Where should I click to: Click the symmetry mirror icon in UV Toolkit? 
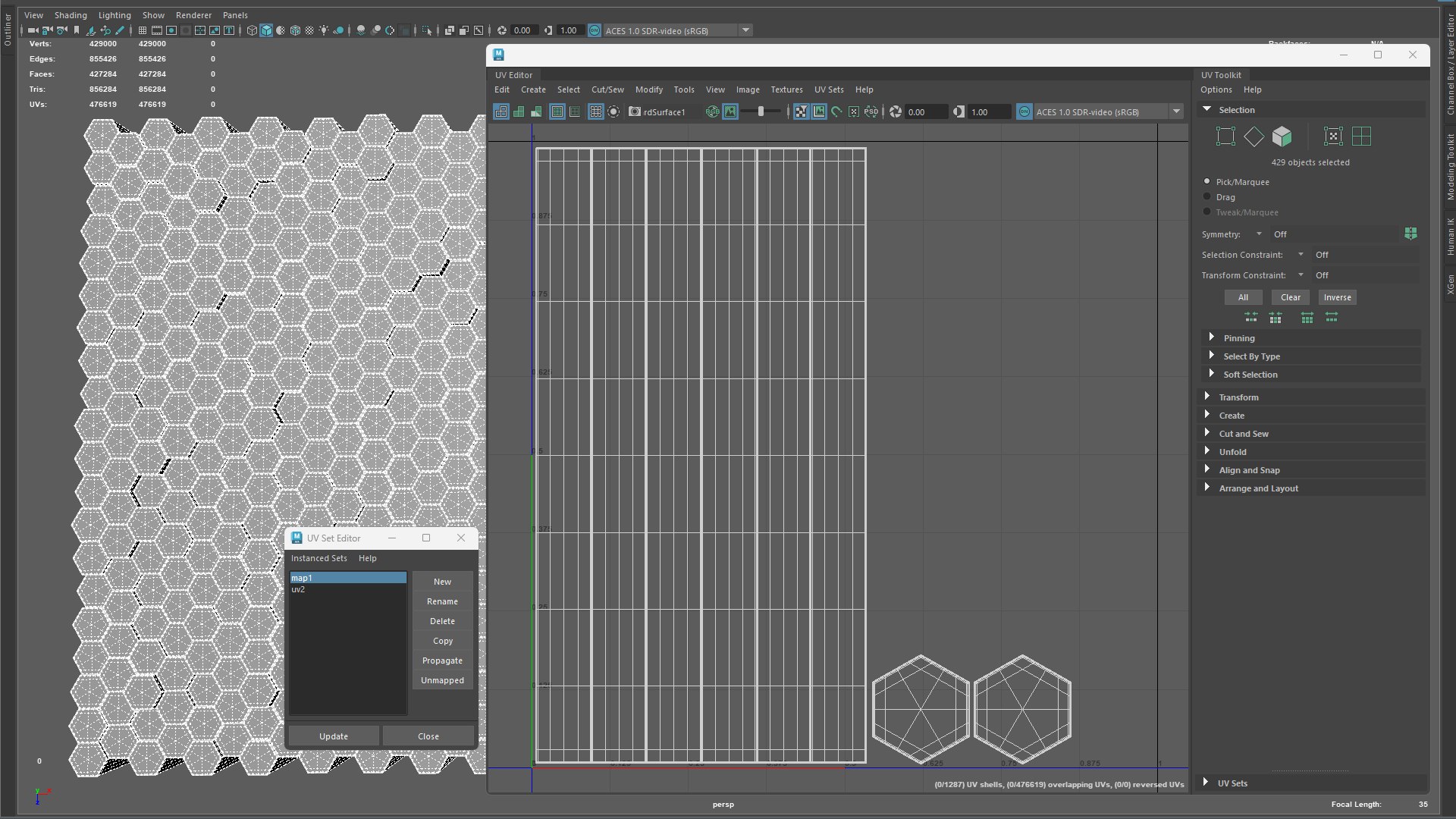[1410, 234]
